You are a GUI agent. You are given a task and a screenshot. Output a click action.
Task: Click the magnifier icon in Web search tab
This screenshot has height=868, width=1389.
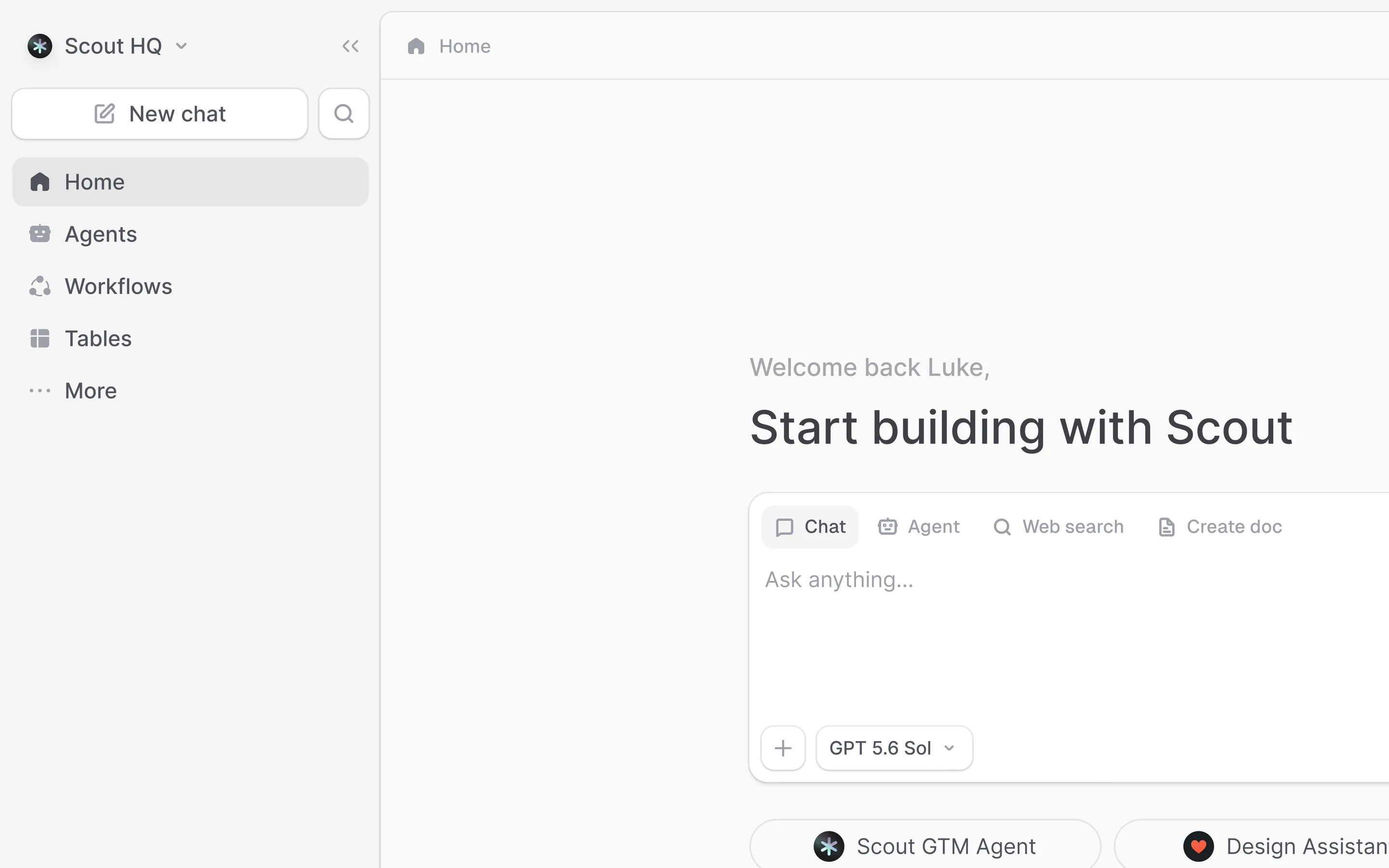[x=1002, y=527]
